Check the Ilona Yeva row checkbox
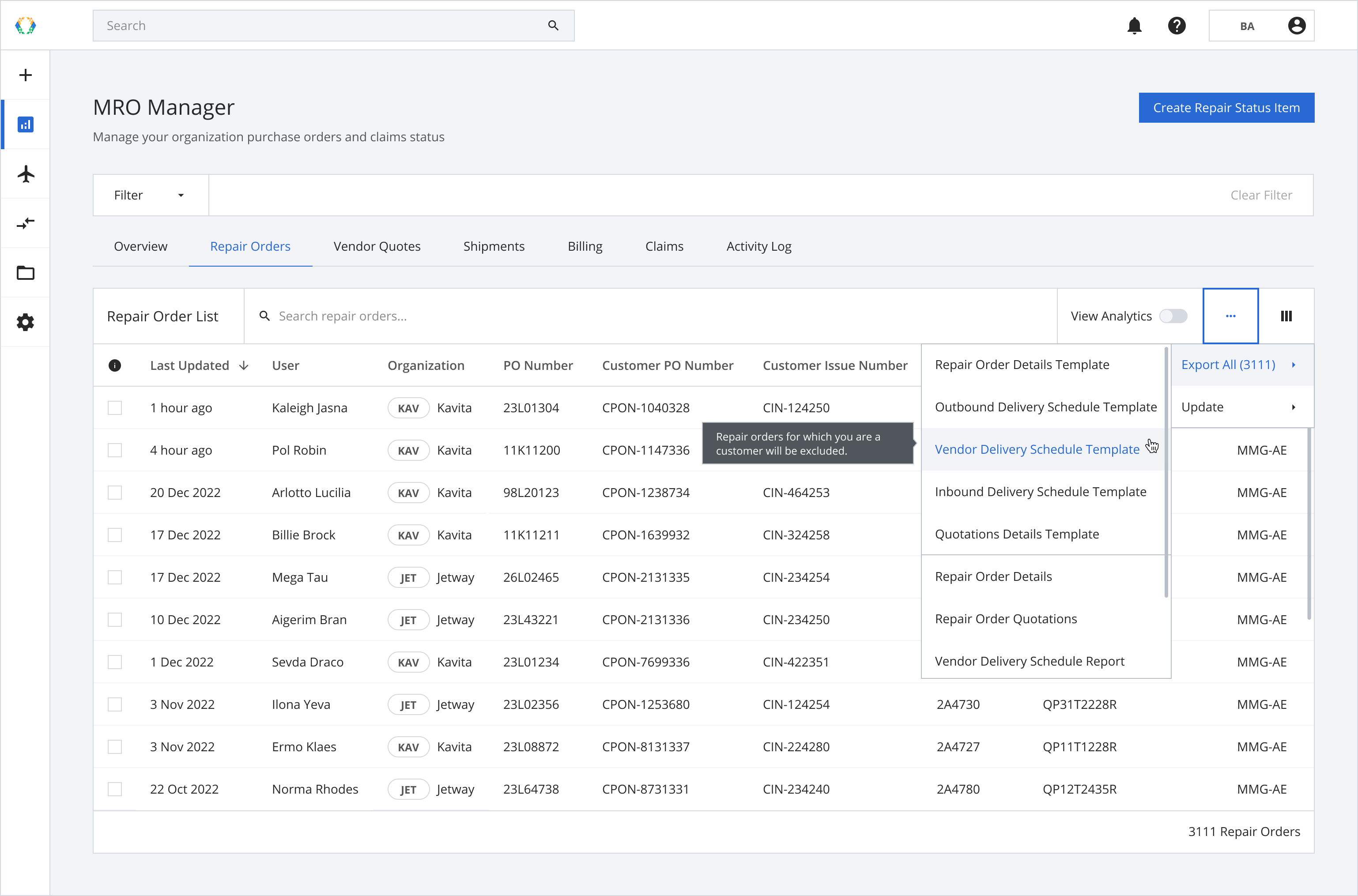Viewport: 1358px width, 896px height. click(114, 704)
